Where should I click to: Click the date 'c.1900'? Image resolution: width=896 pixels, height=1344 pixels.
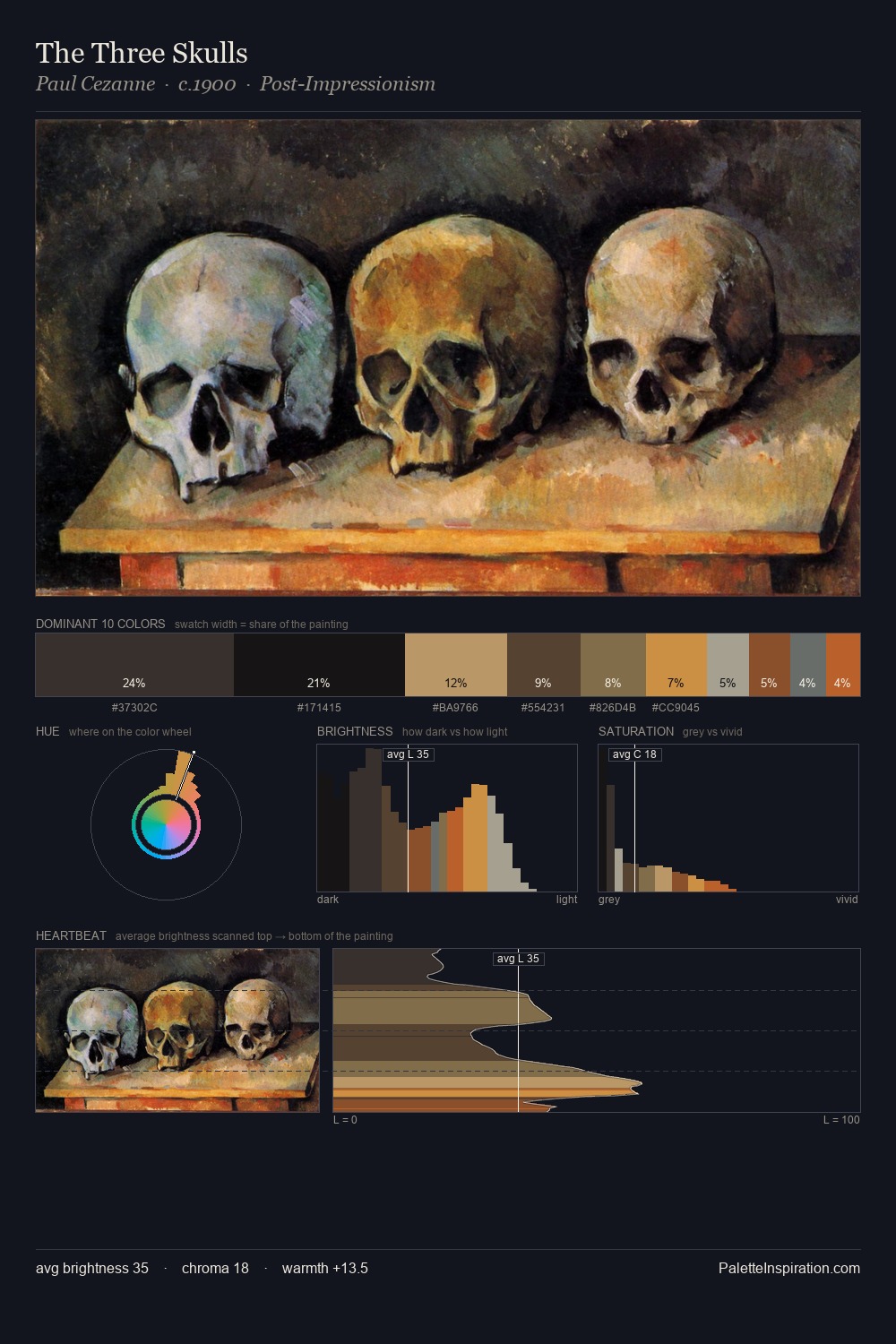point(207,84)
